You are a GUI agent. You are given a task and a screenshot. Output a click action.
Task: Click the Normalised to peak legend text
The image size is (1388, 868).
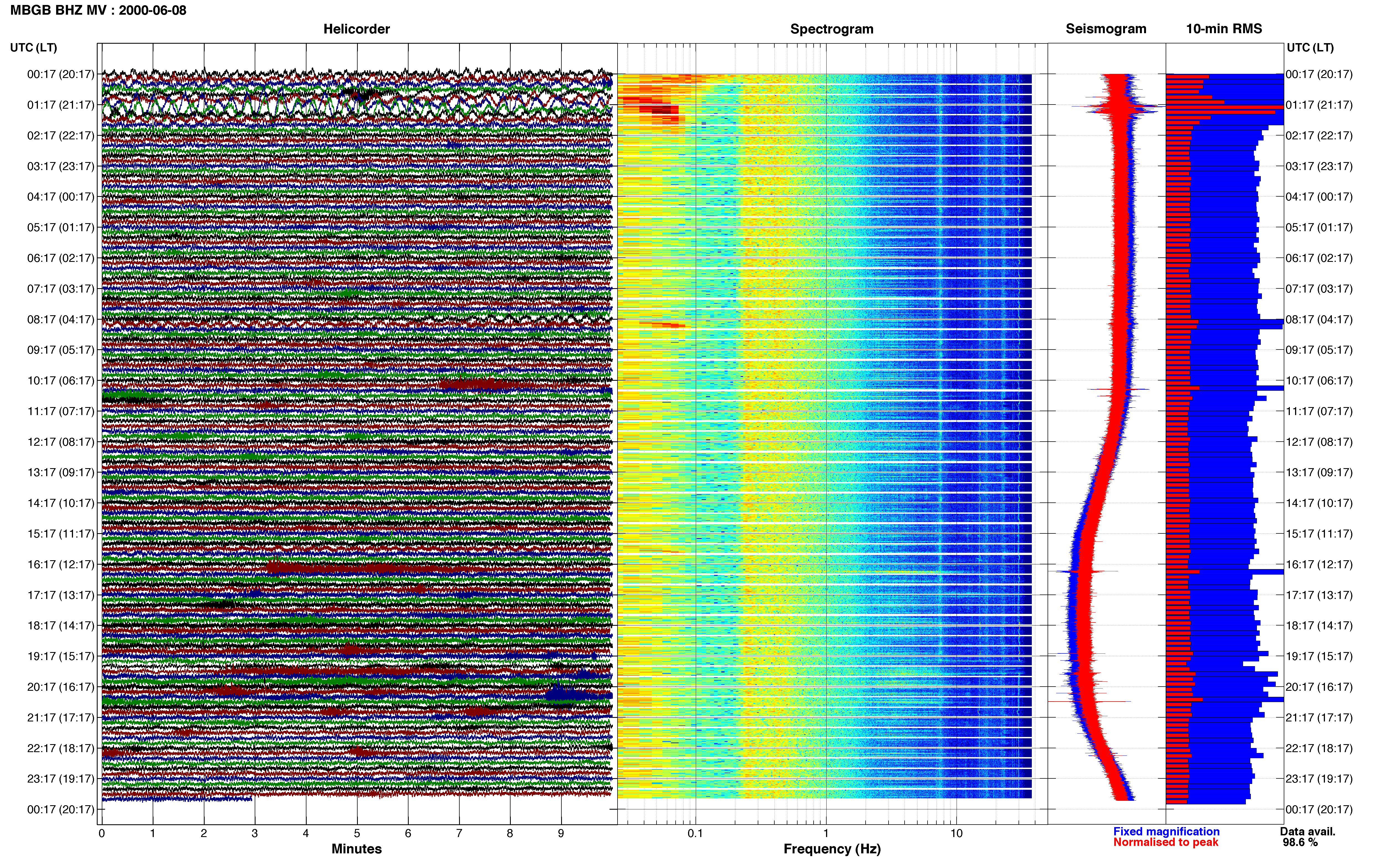1165,842
